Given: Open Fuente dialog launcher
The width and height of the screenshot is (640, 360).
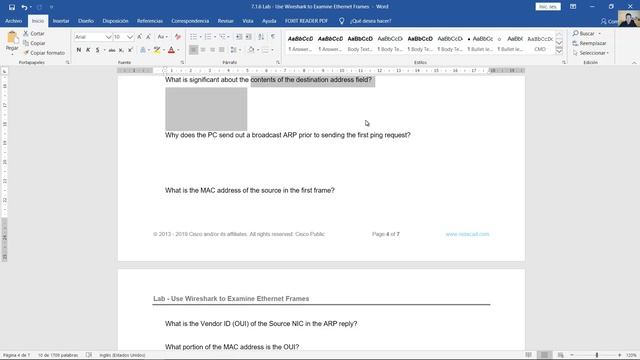Looking at the screenshot, I should click(x=182, y=62).
